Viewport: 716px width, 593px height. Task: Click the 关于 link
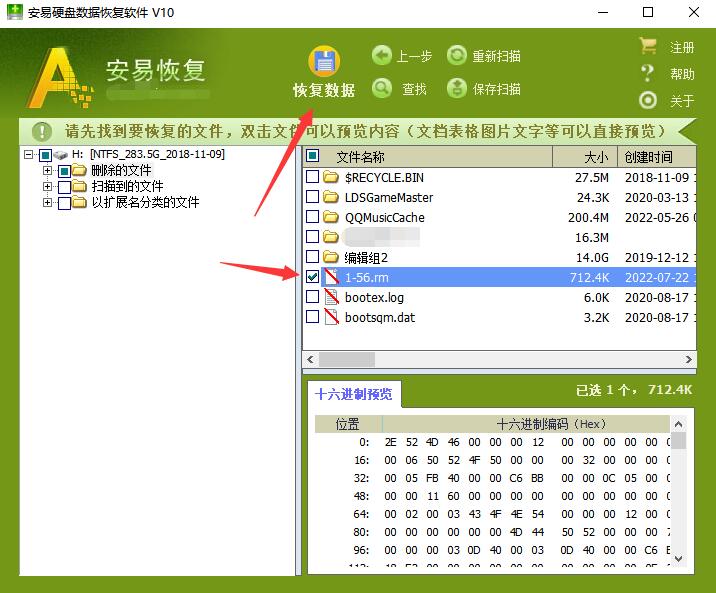click(x=682, y=101)
